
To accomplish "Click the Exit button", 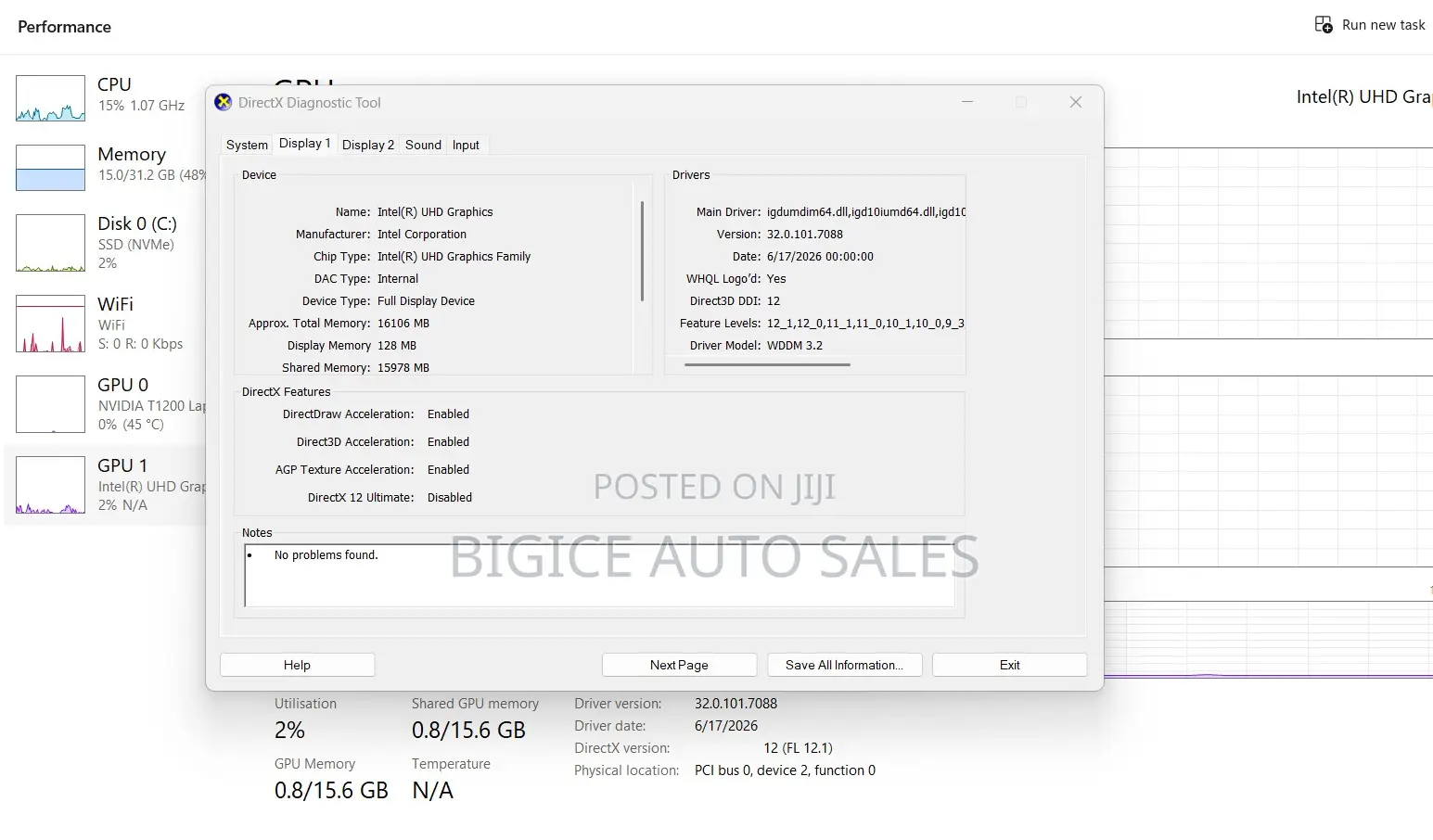I will [1009, 665].
